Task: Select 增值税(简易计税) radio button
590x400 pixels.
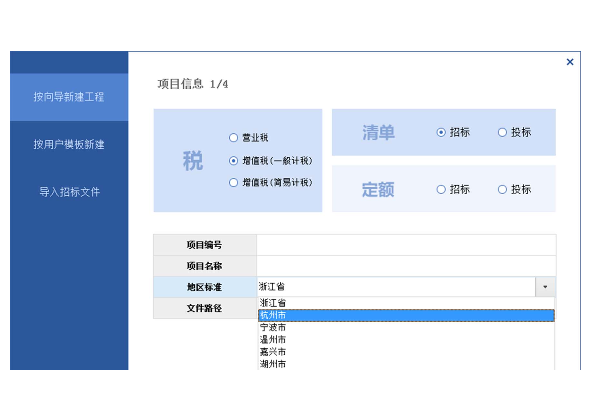Action: (x=233, y=183)
